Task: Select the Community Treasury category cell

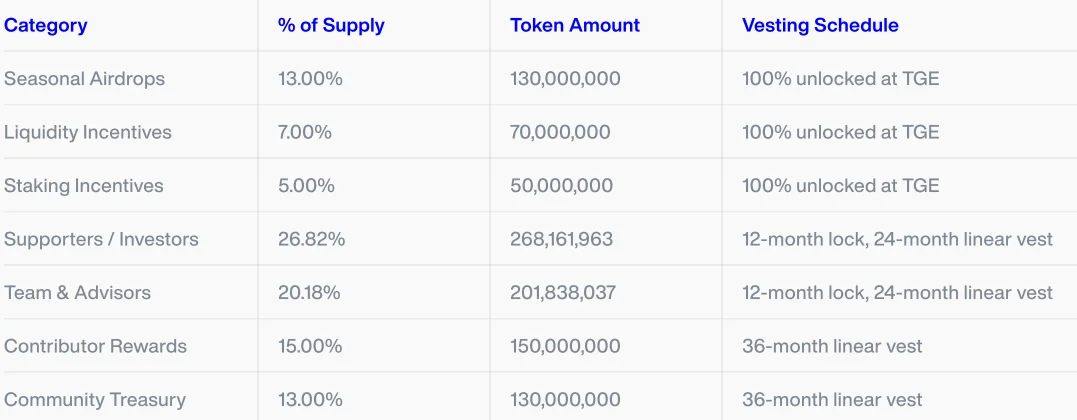Action: click(95, 399)
